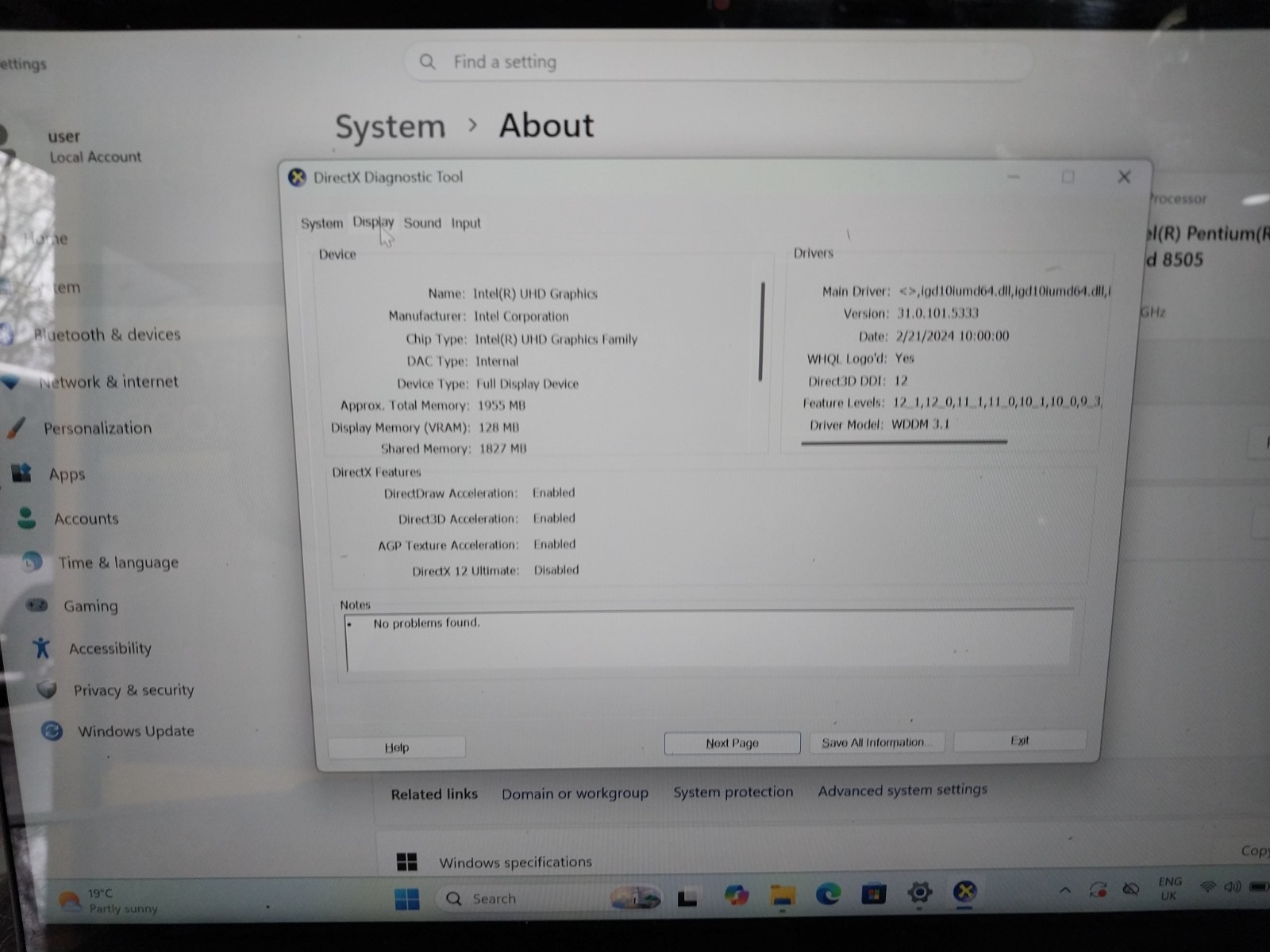Open Accessibility settings

coord(110,648)
